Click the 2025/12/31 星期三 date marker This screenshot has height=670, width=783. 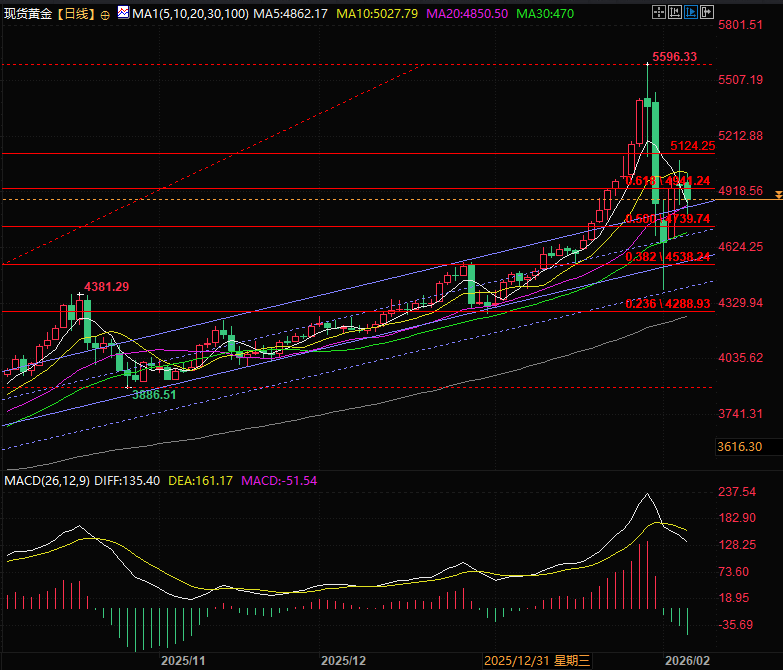coord(536,661)
